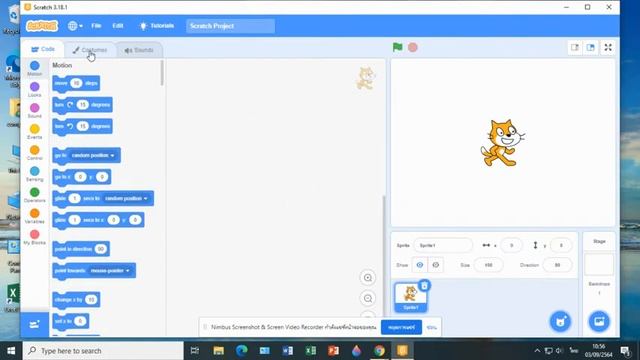Open the Windows Start menu
The height and width of the screenshot is (360, 640).
tap(11, 351)
